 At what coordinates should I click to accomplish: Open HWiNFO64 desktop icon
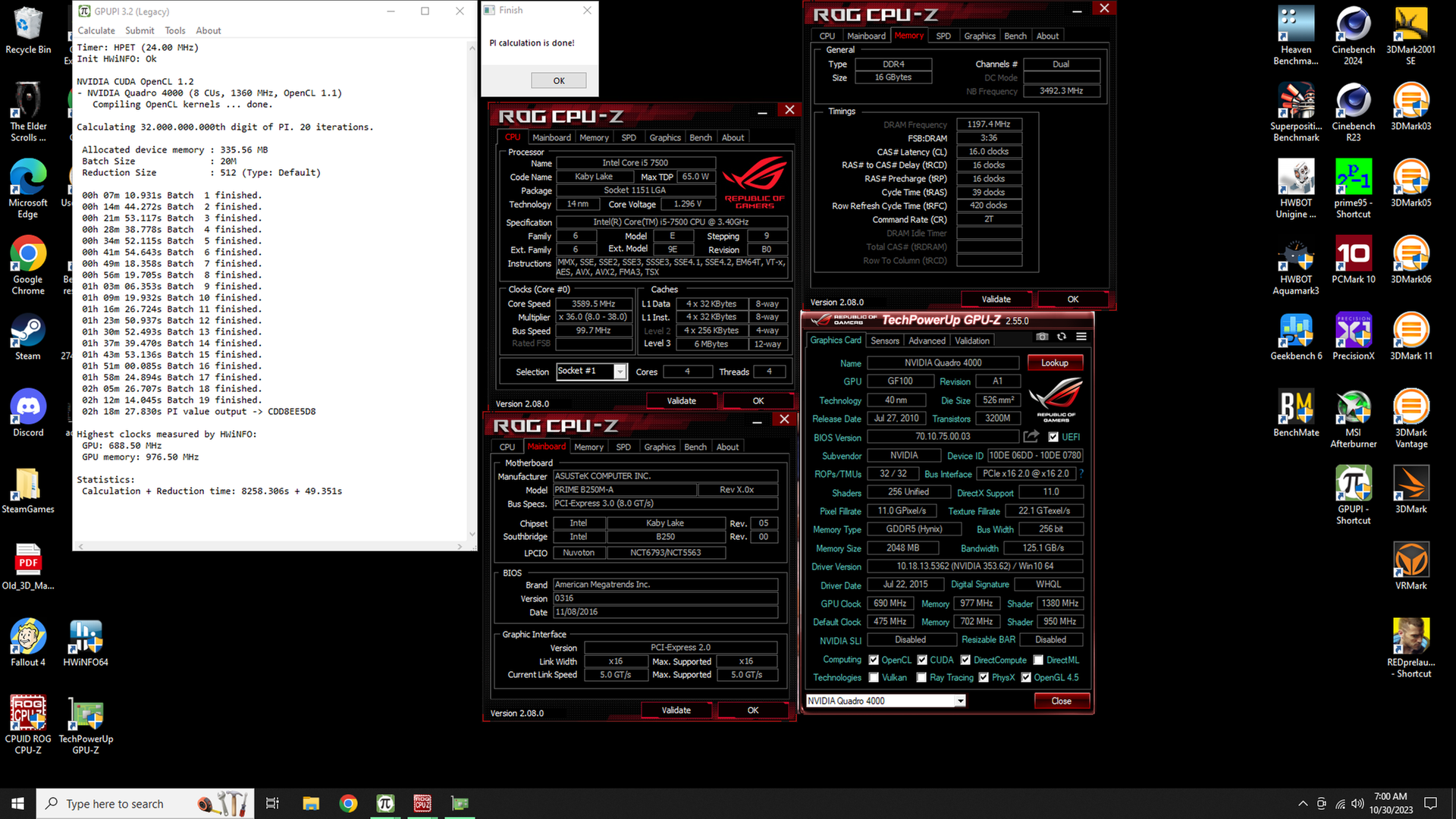tap(86, 643)
